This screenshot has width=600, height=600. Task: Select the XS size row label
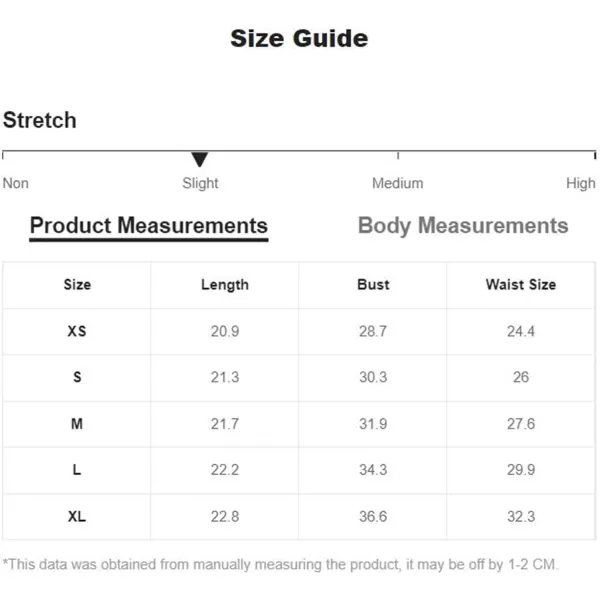[77, 331]
